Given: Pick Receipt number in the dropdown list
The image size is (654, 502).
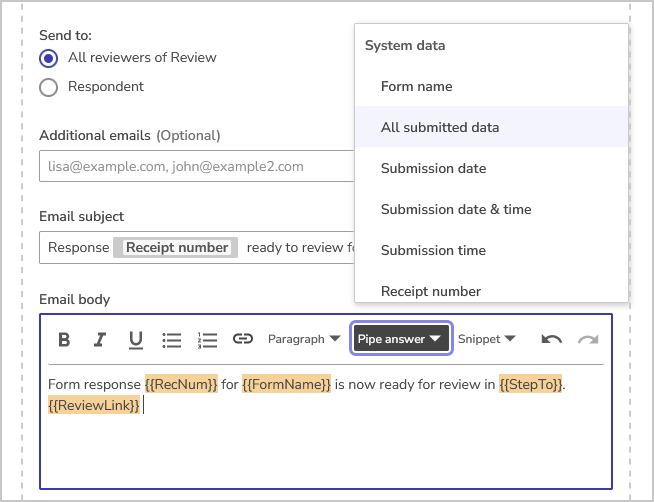Looking at the screenshot, I should pos(491,286).
